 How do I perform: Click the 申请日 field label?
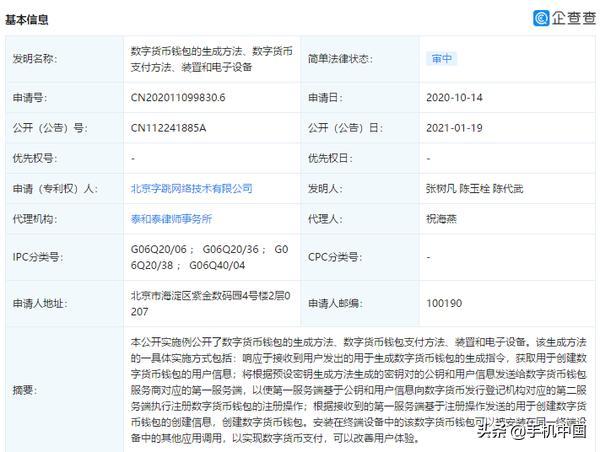tap(325, 98)
